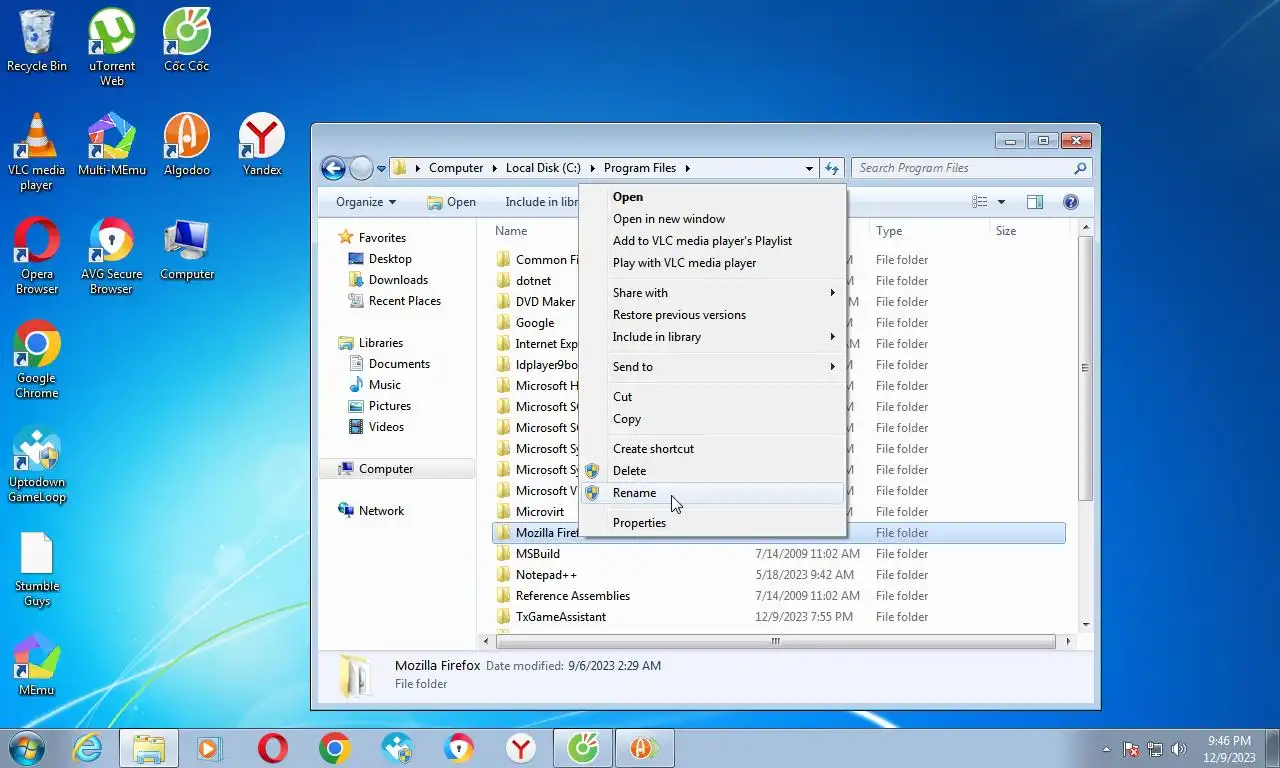Click the horizontal scrollbar thumb in file list
This screenshot has width=1280, height=768.
[775, 641]
